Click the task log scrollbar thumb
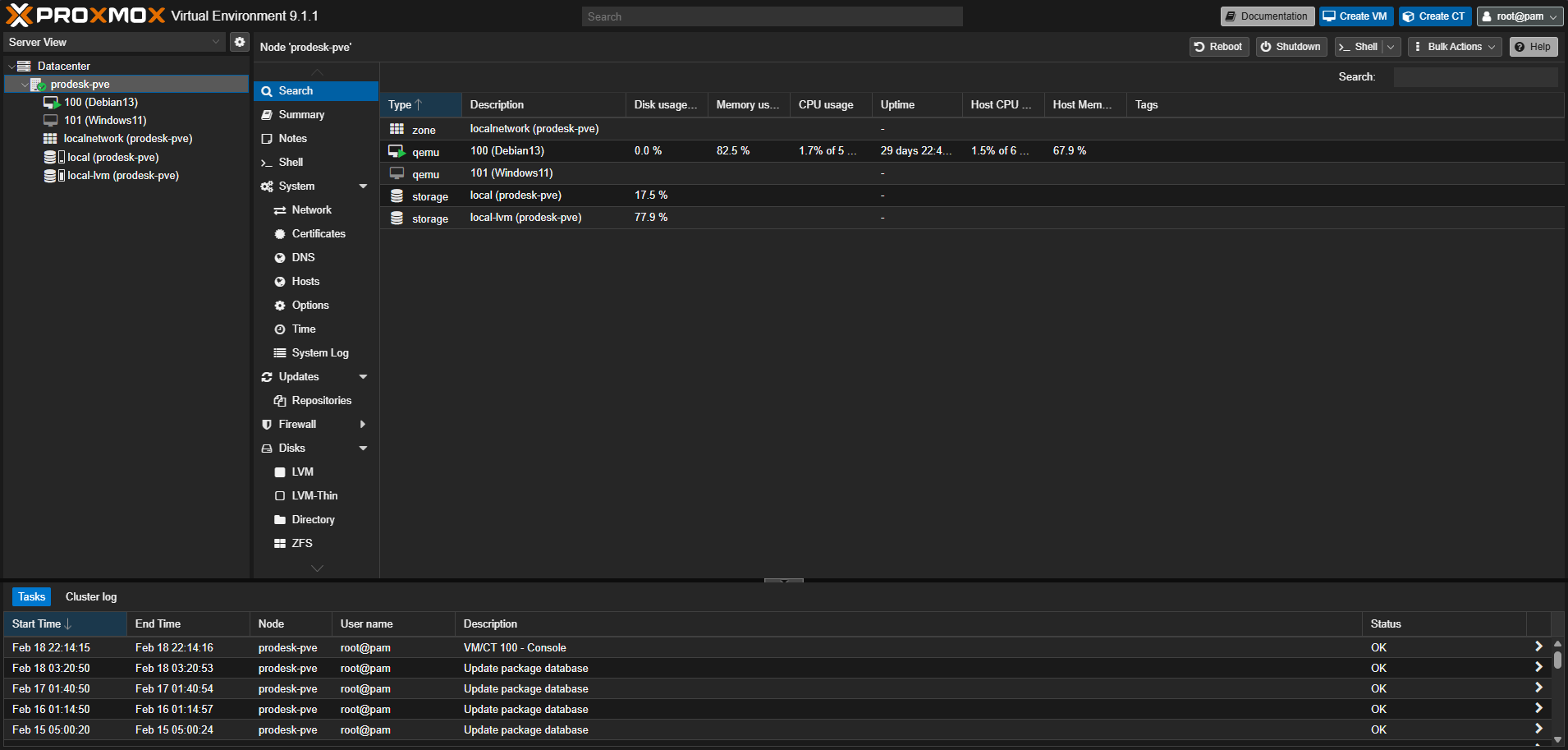 [1557, 661]
